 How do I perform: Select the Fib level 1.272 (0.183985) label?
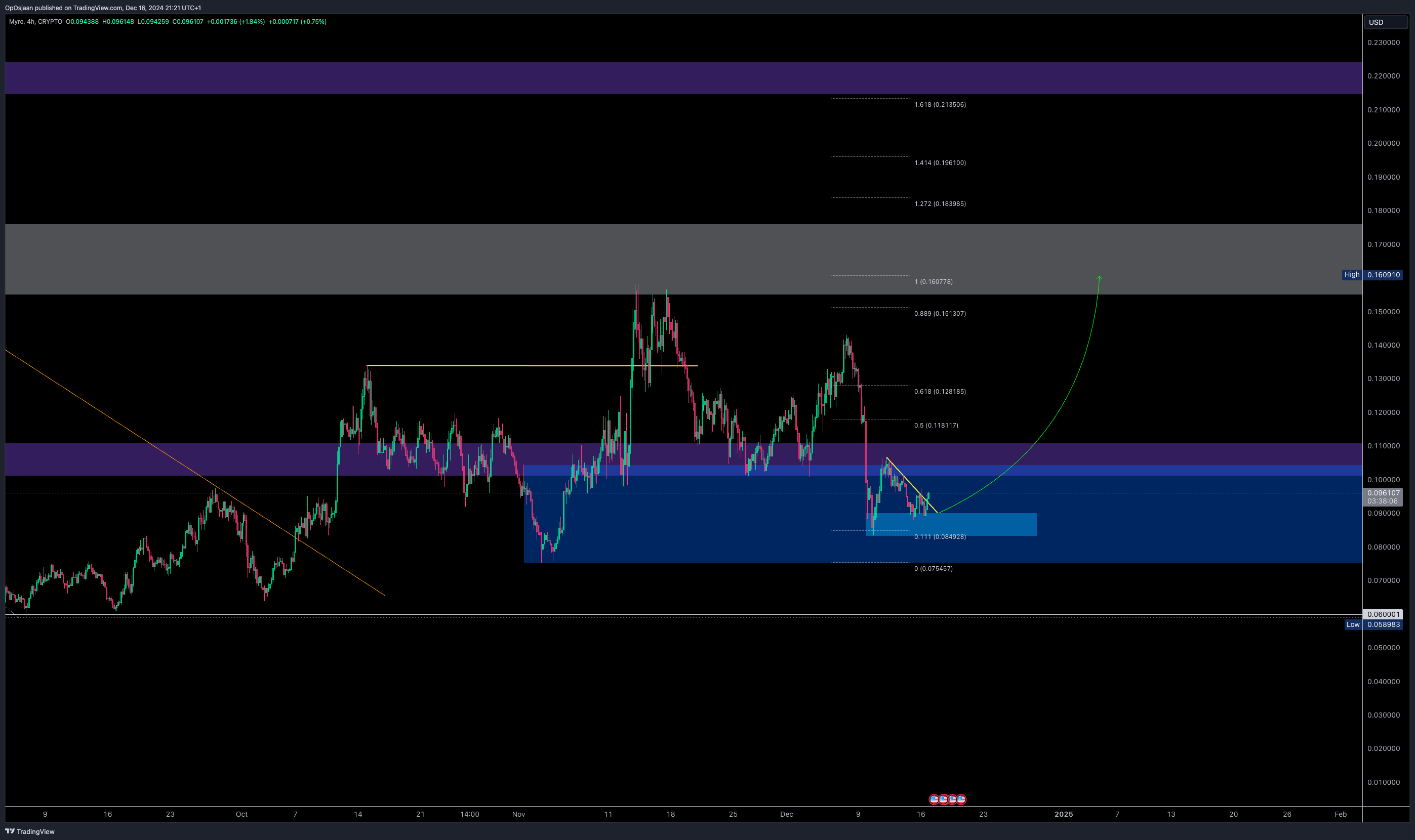[x=940, y=204]
